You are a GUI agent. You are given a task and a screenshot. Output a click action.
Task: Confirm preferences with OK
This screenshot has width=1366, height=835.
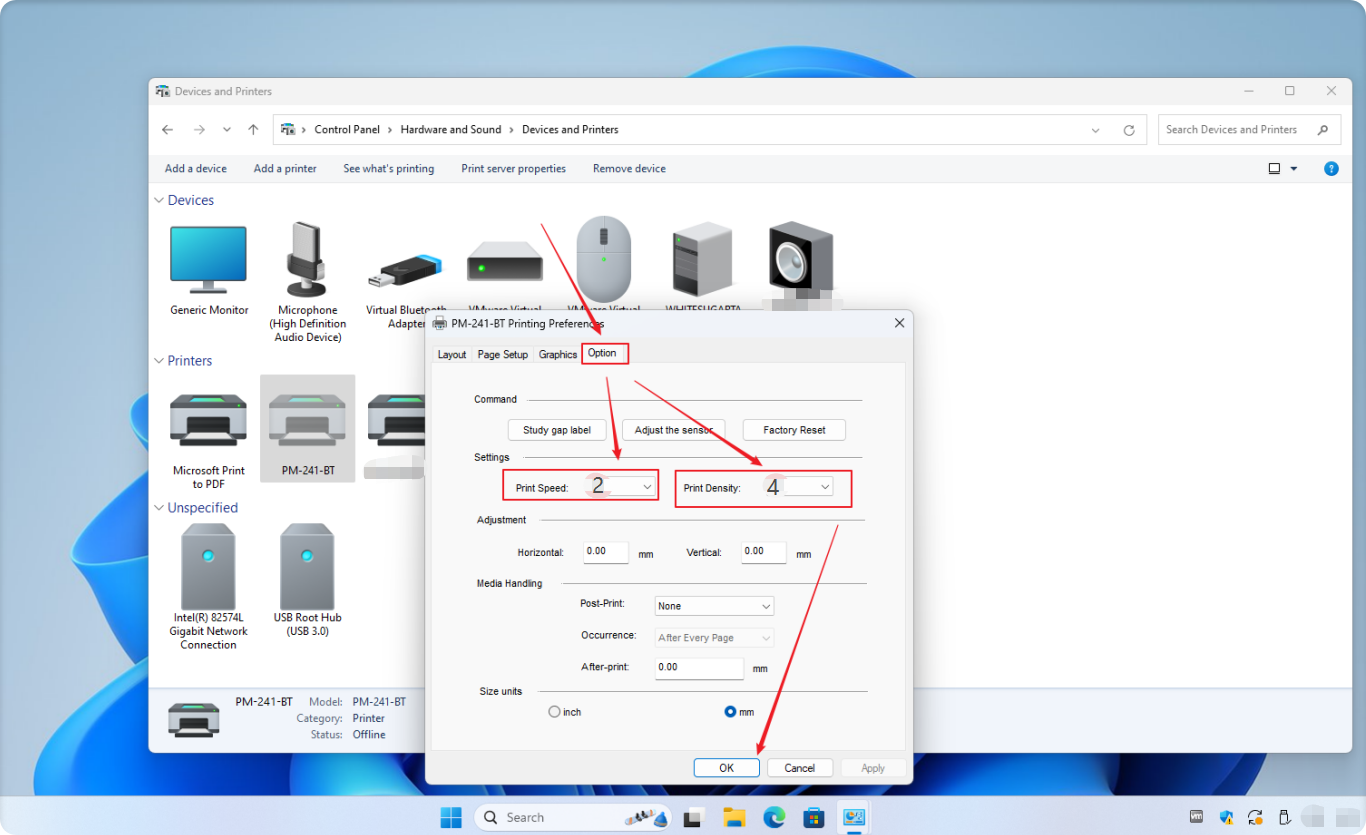pos(727,768)
